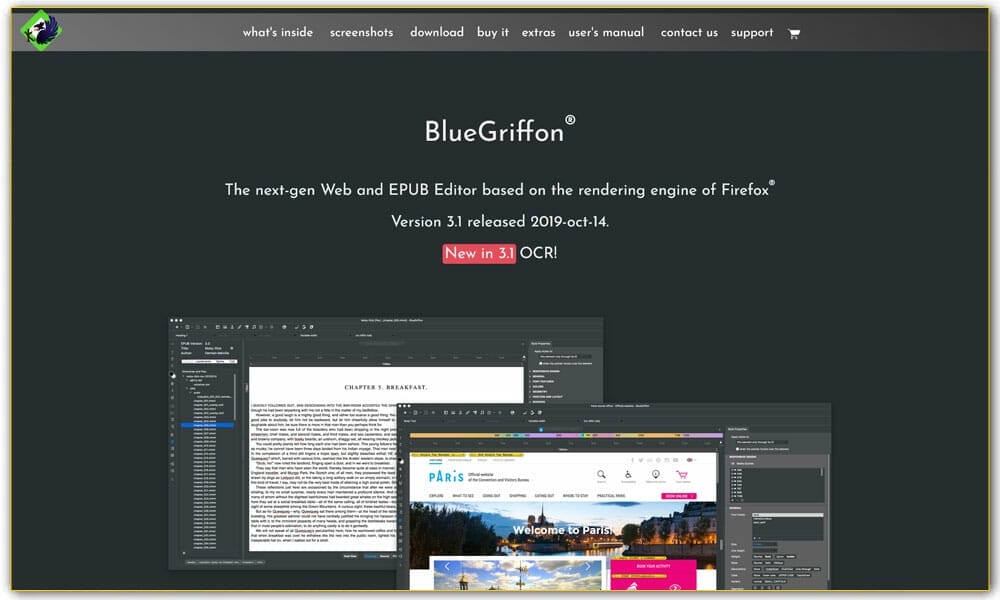Screen dimensions: 1000x600
Task: Click the pink shopping cart icon on the Paris page
Action: [680, 475]
